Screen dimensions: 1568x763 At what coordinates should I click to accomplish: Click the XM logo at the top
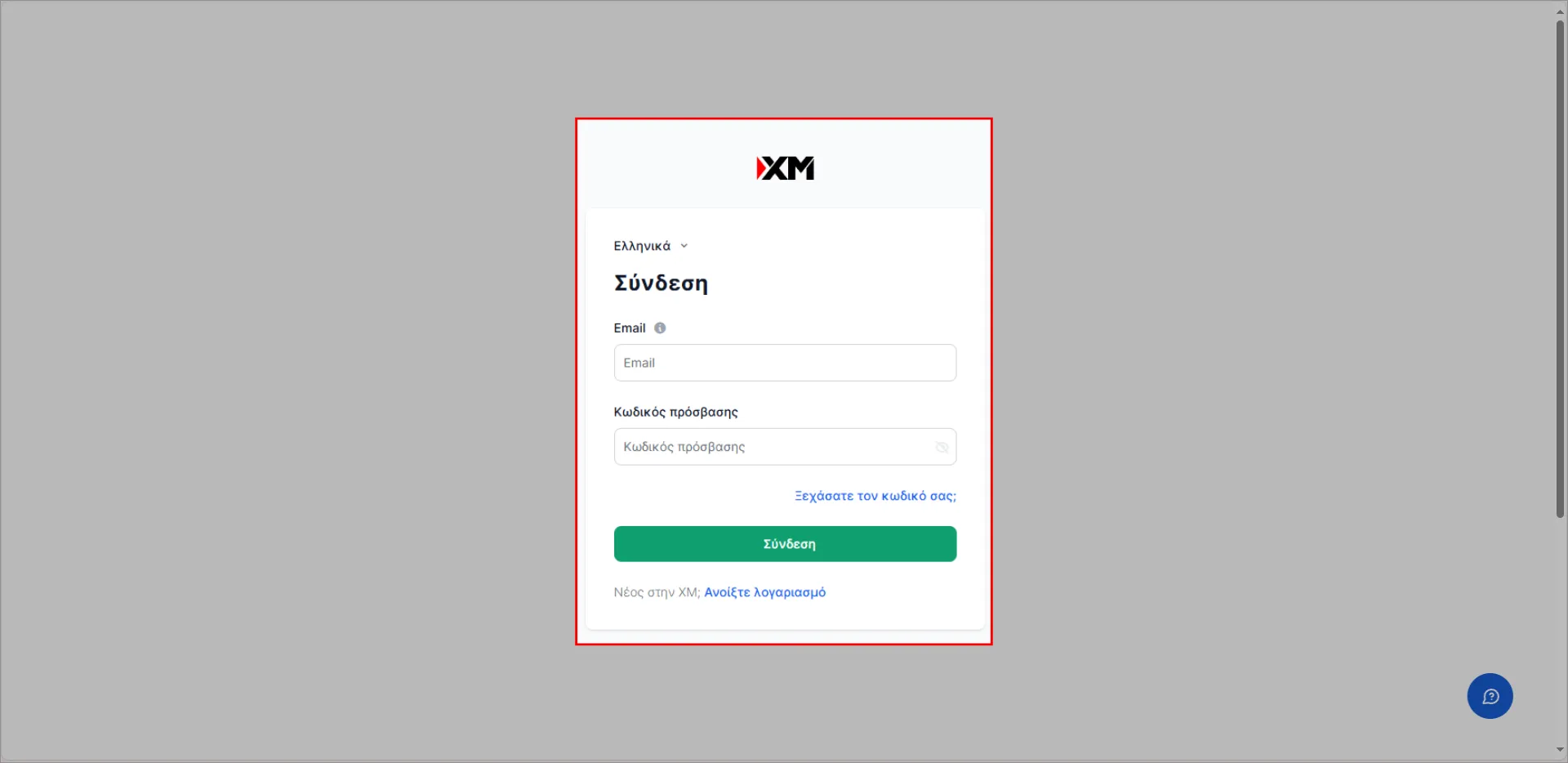tap(785, 168)
